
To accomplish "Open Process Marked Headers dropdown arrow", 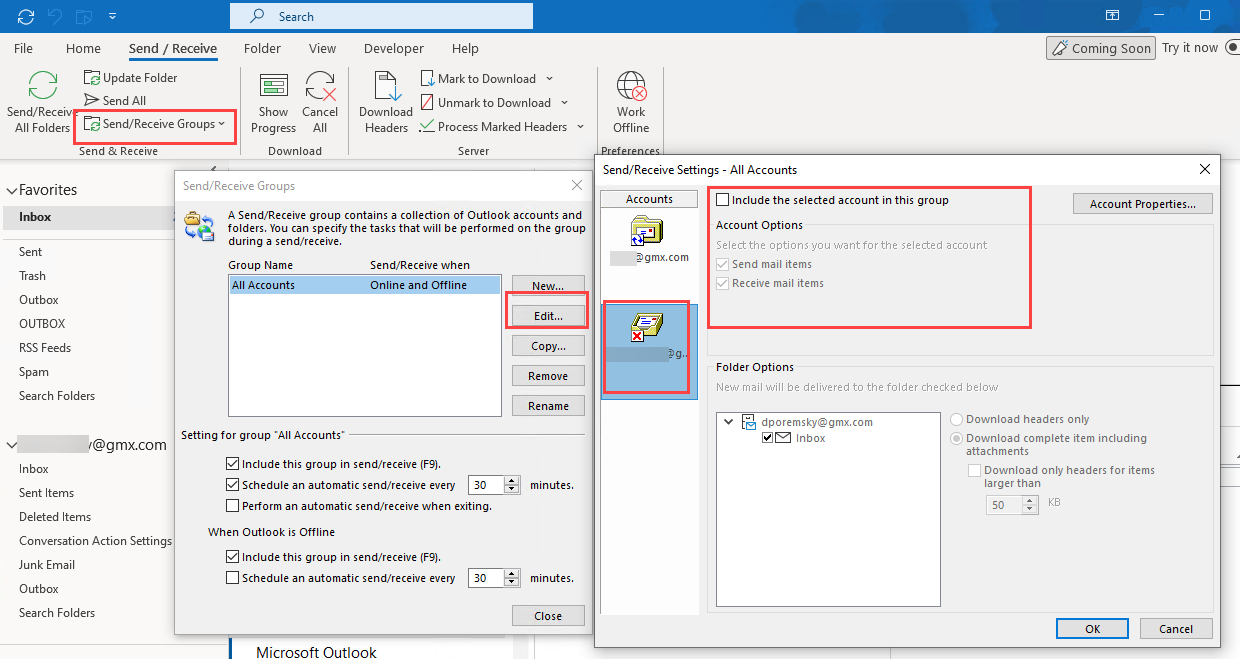I will (x=581, y=127).
